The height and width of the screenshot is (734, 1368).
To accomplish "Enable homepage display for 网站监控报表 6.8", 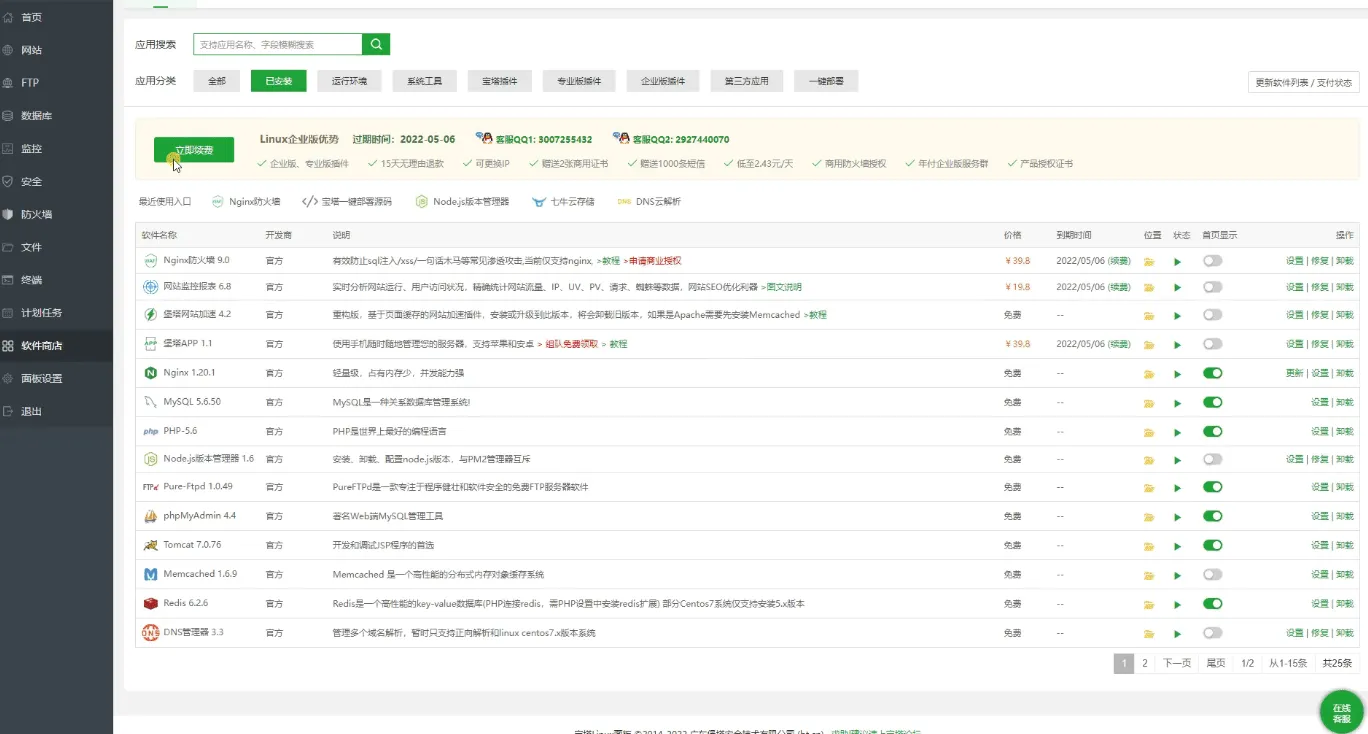I will pos(1213,287).
